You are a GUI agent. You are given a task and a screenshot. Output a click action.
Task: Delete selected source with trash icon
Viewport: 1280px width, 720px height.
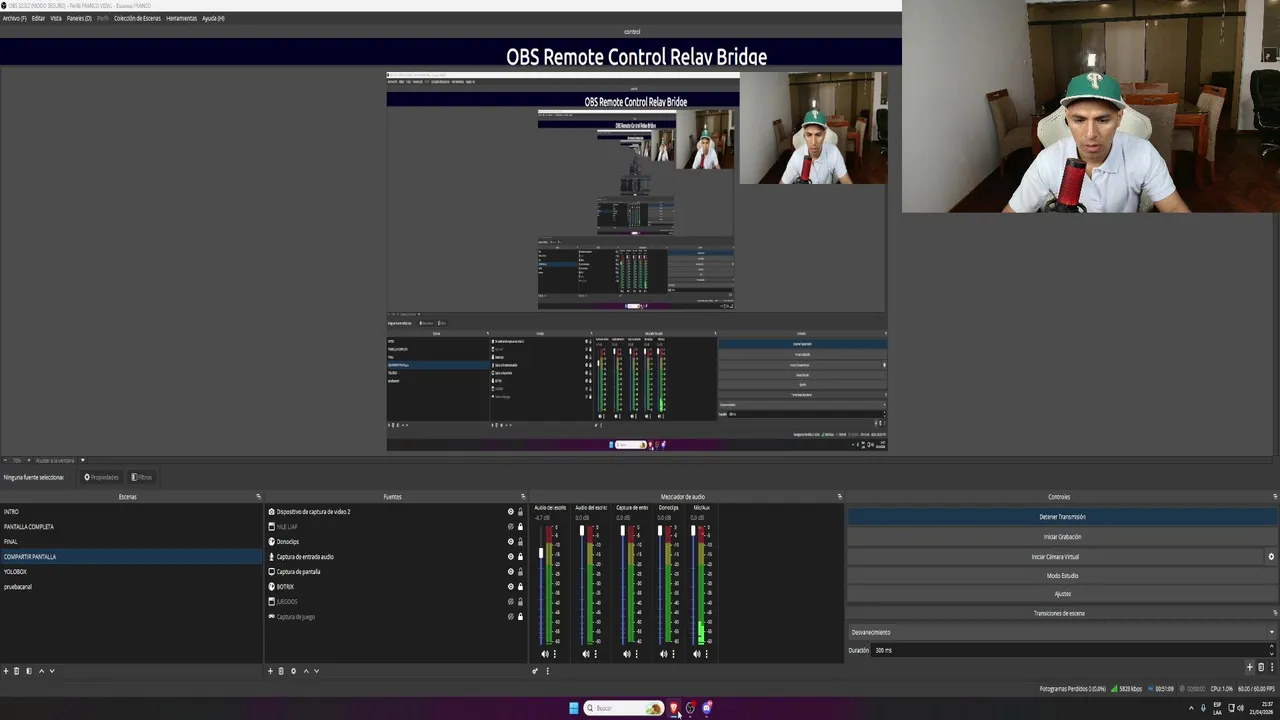281,671
